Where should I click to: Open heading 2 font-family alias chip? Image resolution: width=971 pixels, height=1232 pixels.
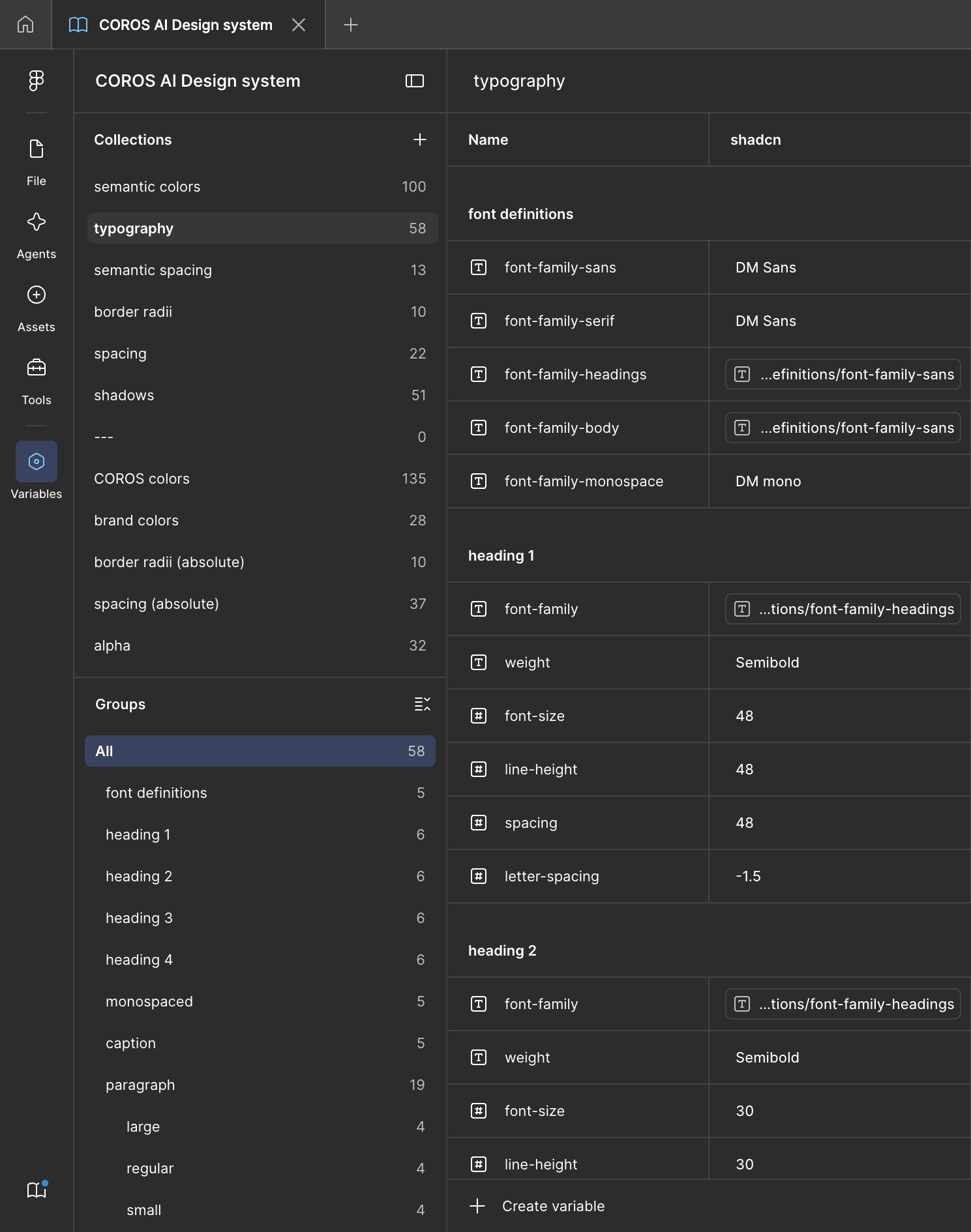pos(843,1004)
